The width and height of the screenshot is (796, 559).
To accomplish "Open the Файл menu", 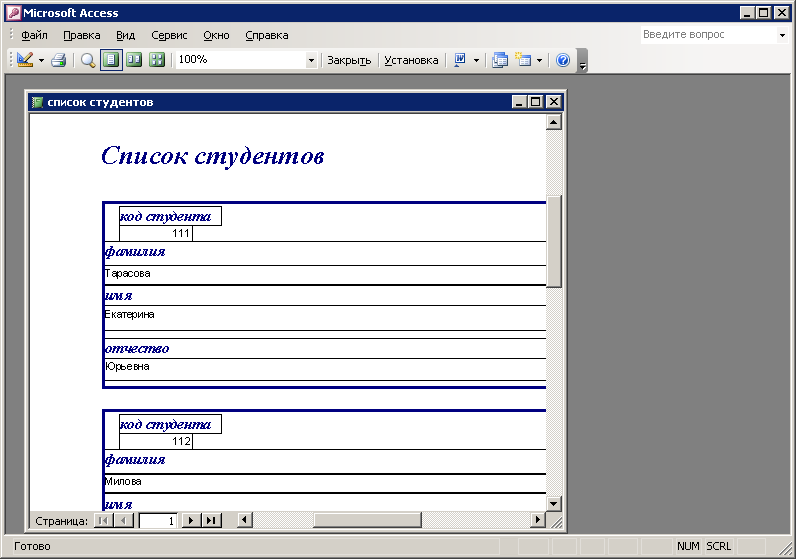I will (34, 35).
